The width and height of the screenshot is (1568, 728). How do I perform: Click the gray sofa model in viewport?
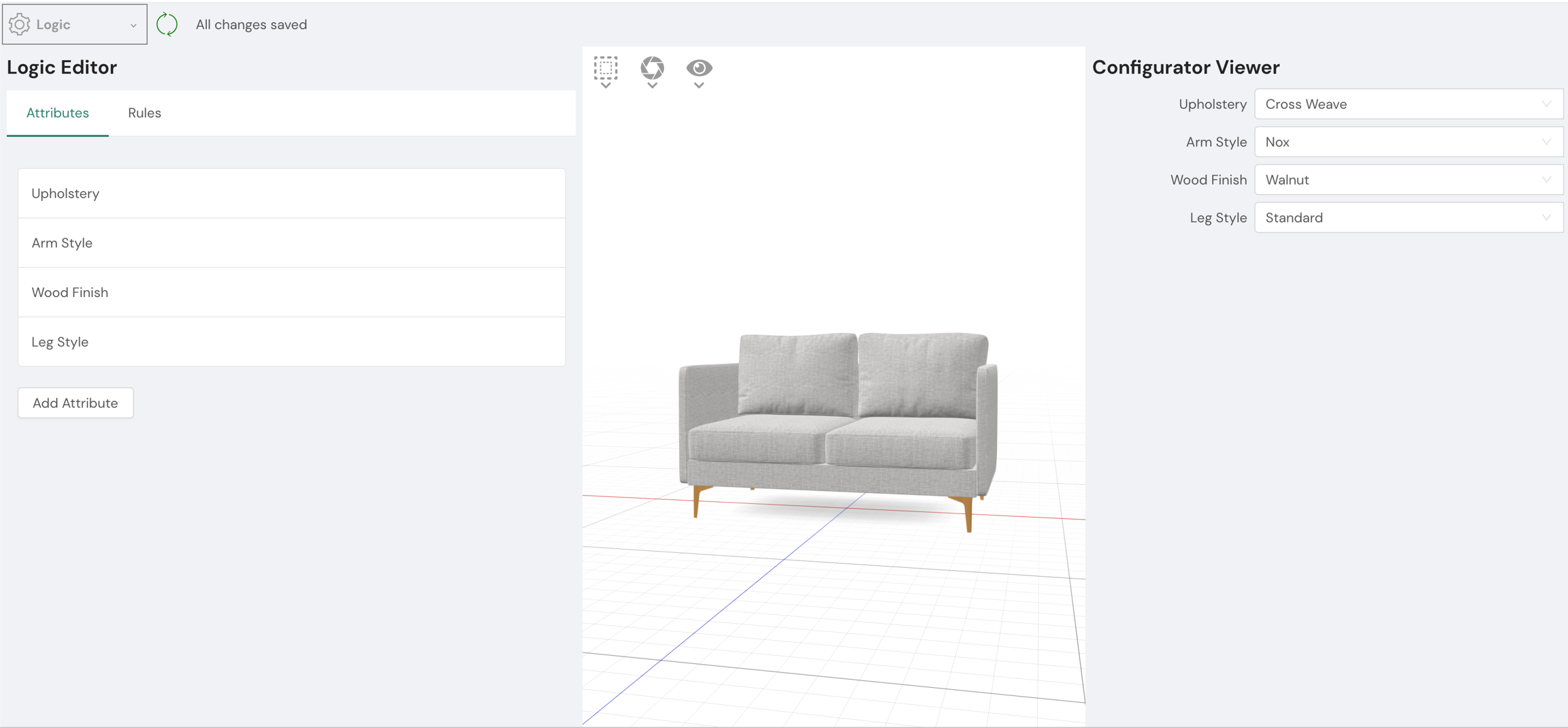tap(837, 422)
